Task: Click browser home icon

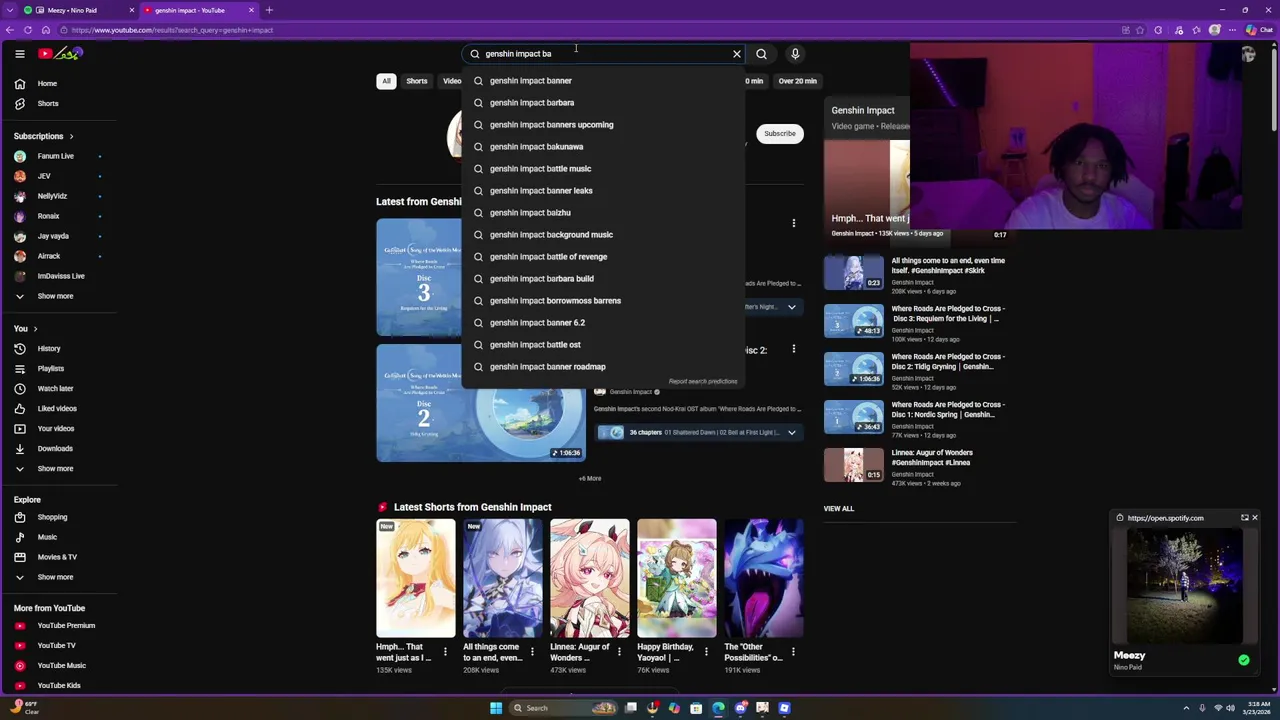Action: click(45, 30)
